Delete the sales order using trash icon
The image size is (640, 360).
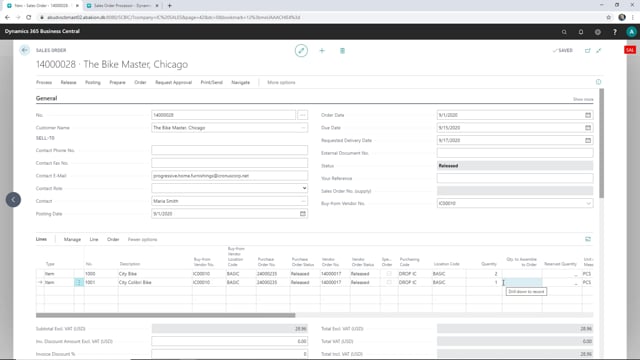342,51
